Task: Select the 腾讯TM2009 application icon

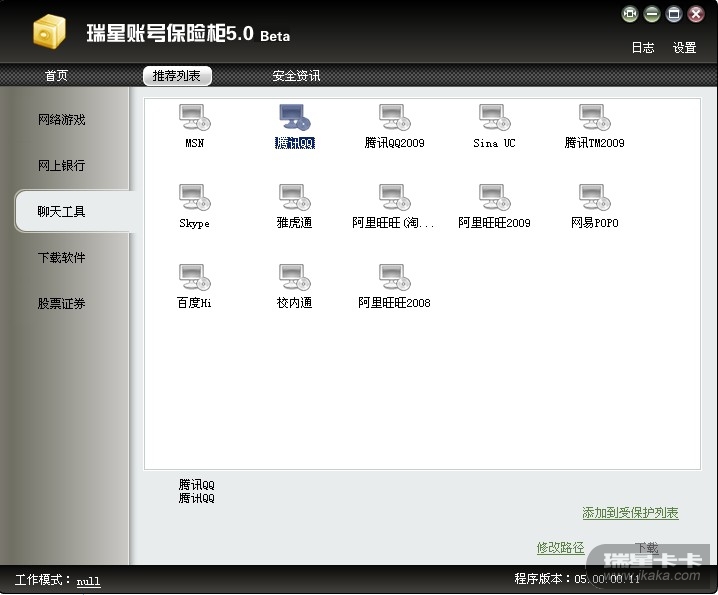Action: pos(594,117)
